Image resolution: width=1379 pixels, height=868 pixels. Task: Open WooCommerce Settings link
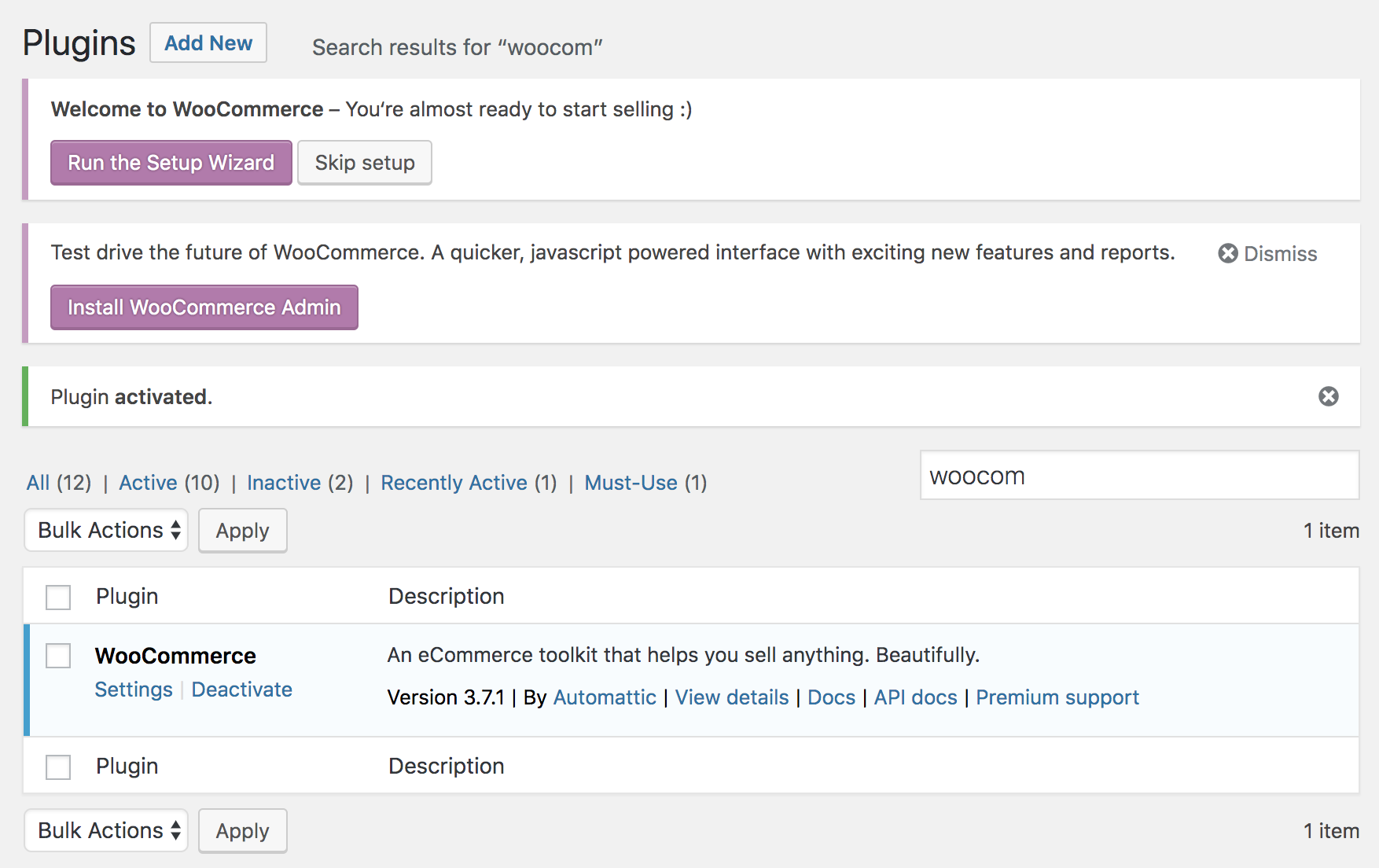[x=134, y=690]
